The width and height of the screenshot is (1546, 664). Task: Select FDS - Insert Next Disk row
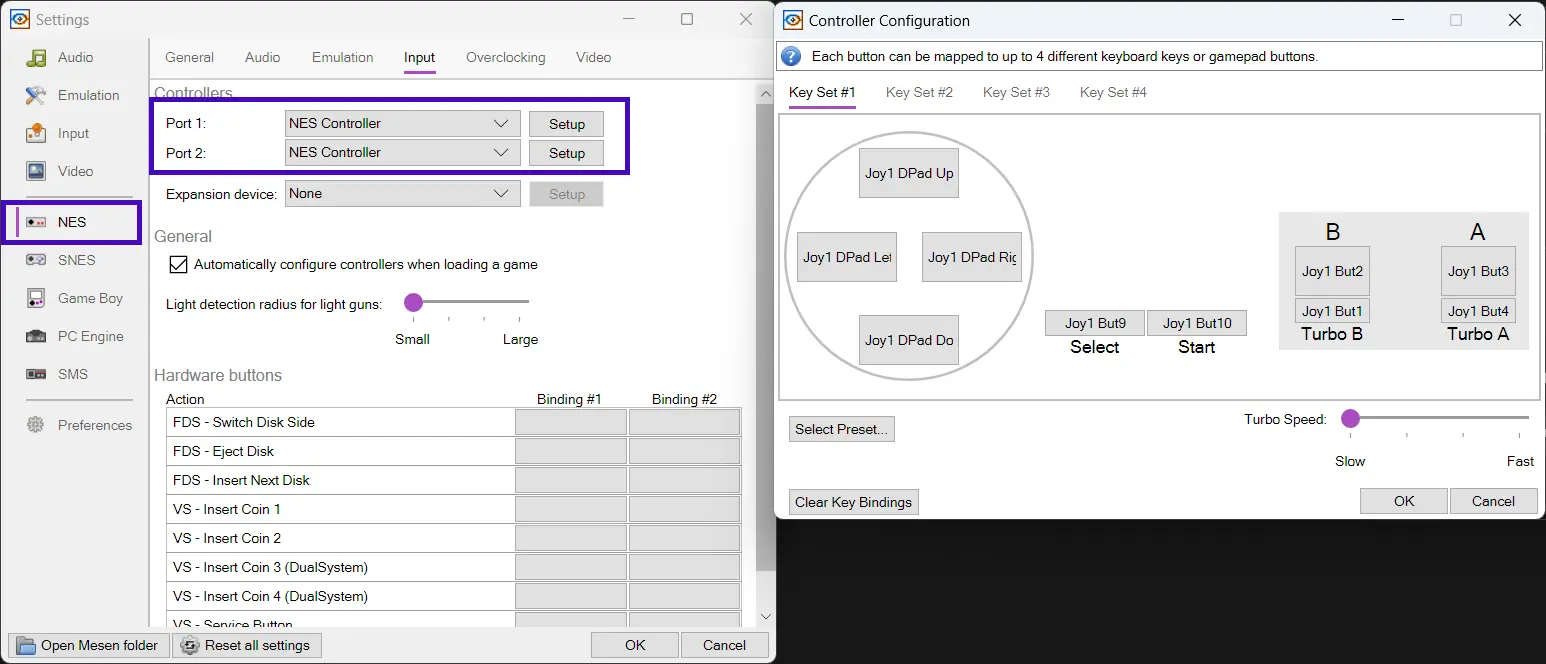coord(454,480)
